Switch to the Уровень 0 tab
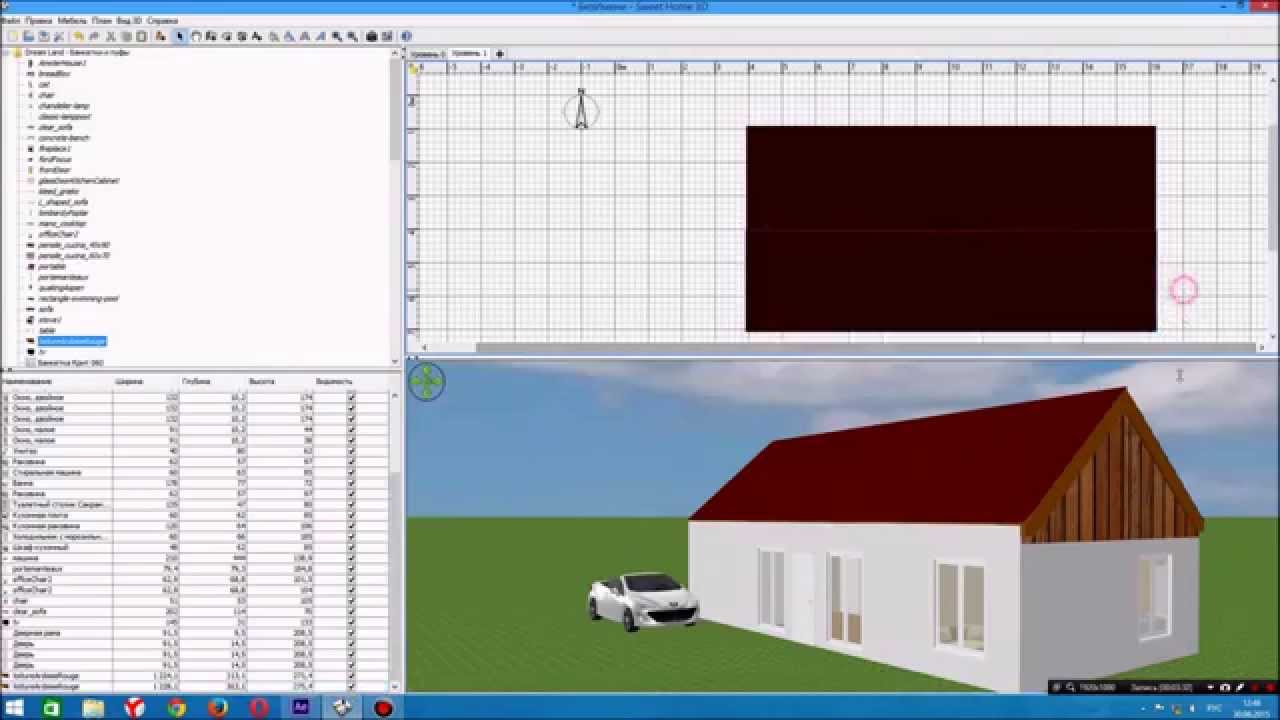 tap(427, 54)
